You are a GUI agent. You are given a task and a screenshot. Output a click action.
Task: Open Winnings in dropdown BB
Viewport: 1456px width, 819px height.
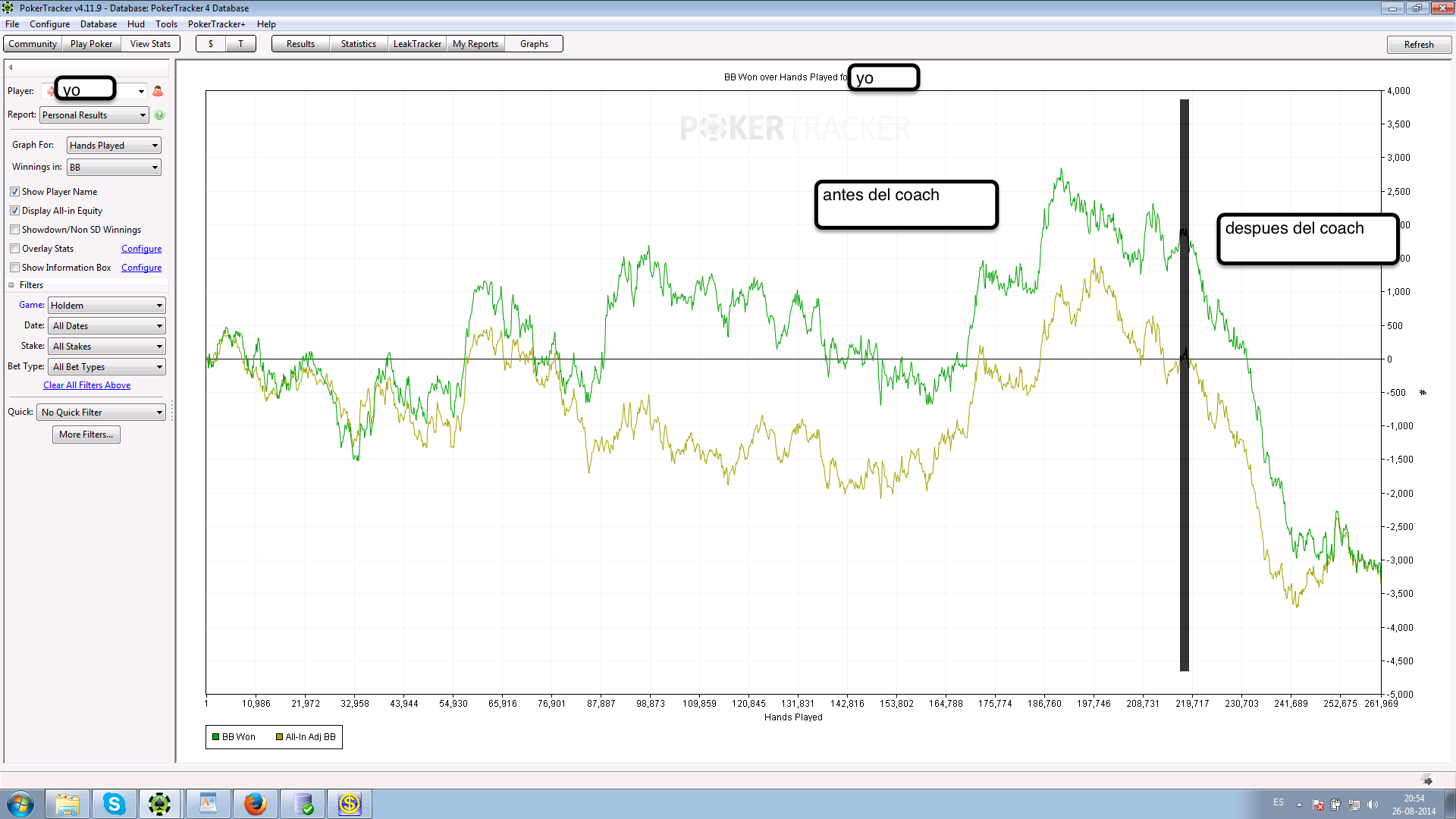[114, 168]
